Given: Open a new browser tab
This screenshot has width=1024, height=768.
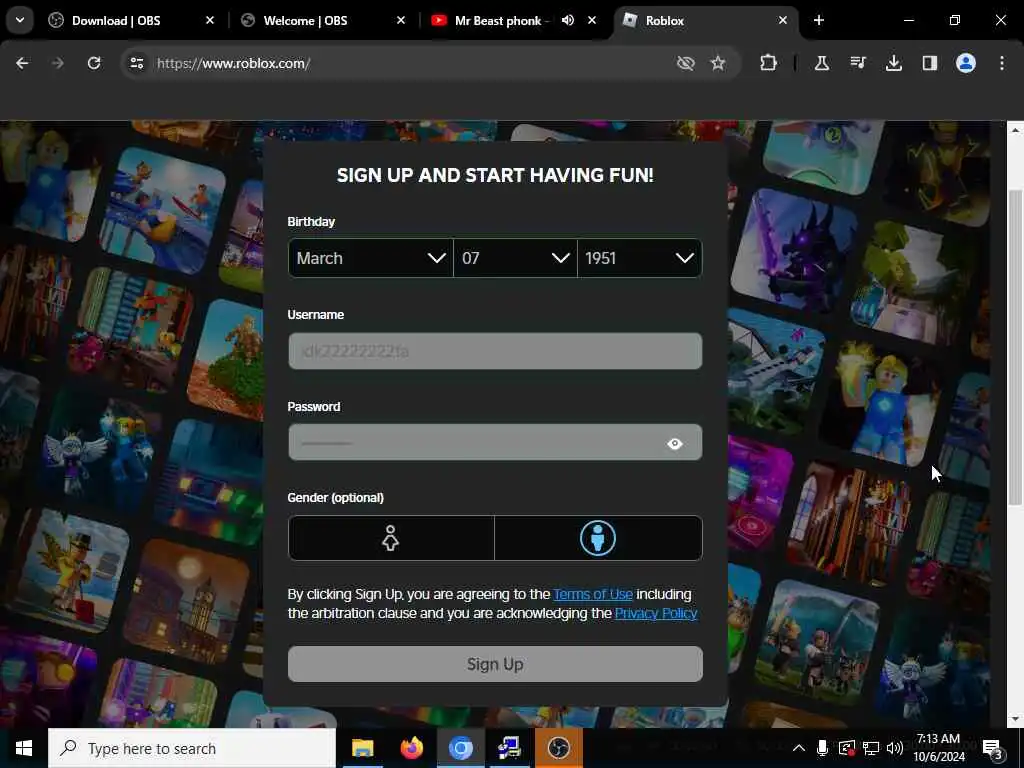Looking at the screenshot, I should pos(818,20).
